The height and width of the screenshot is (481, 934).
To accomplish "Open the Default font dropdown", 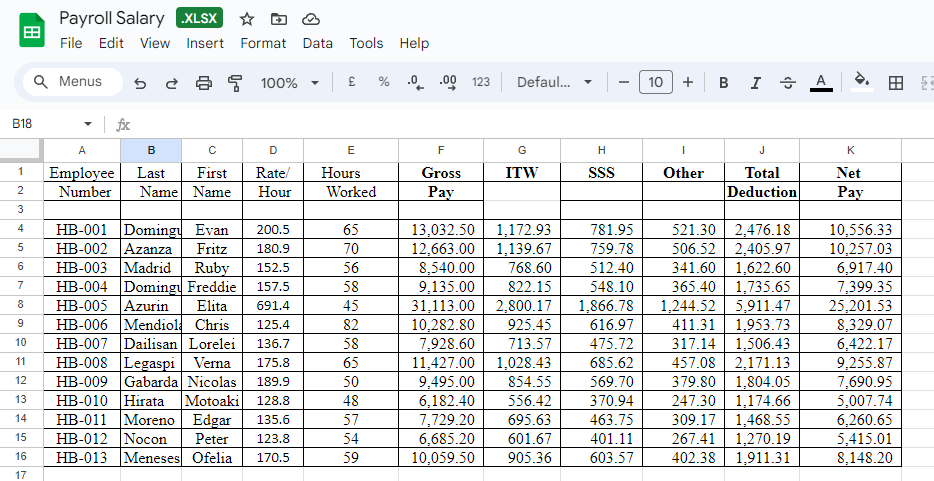I will tap(555, 82).
